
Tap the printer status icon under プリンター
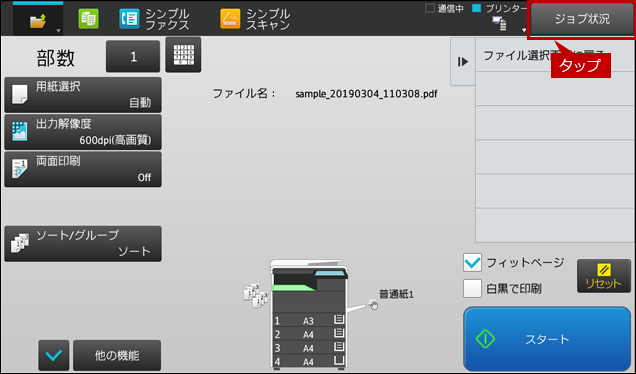click(x=499, y=24)
